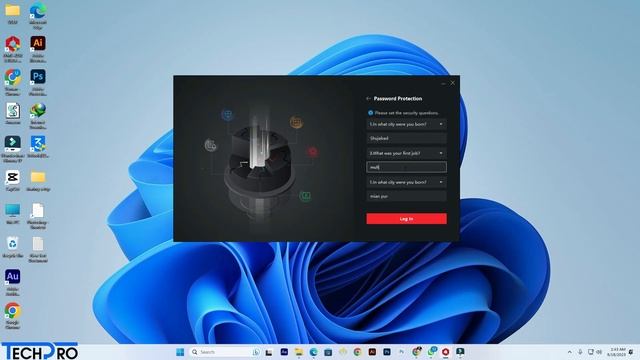This screenshot has height=360, width=640.
Task: Show hidden system tray icons chevron
Action: click(569, 352)
